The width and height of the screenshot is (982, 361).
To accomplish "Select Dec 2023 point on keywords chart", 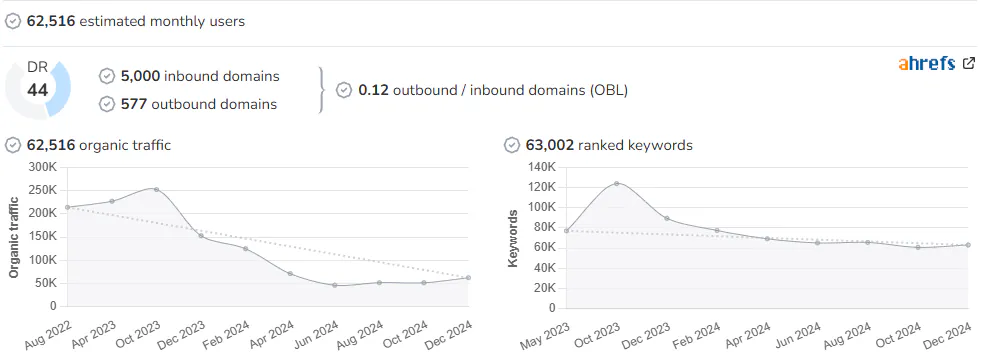I will [667, 219].
